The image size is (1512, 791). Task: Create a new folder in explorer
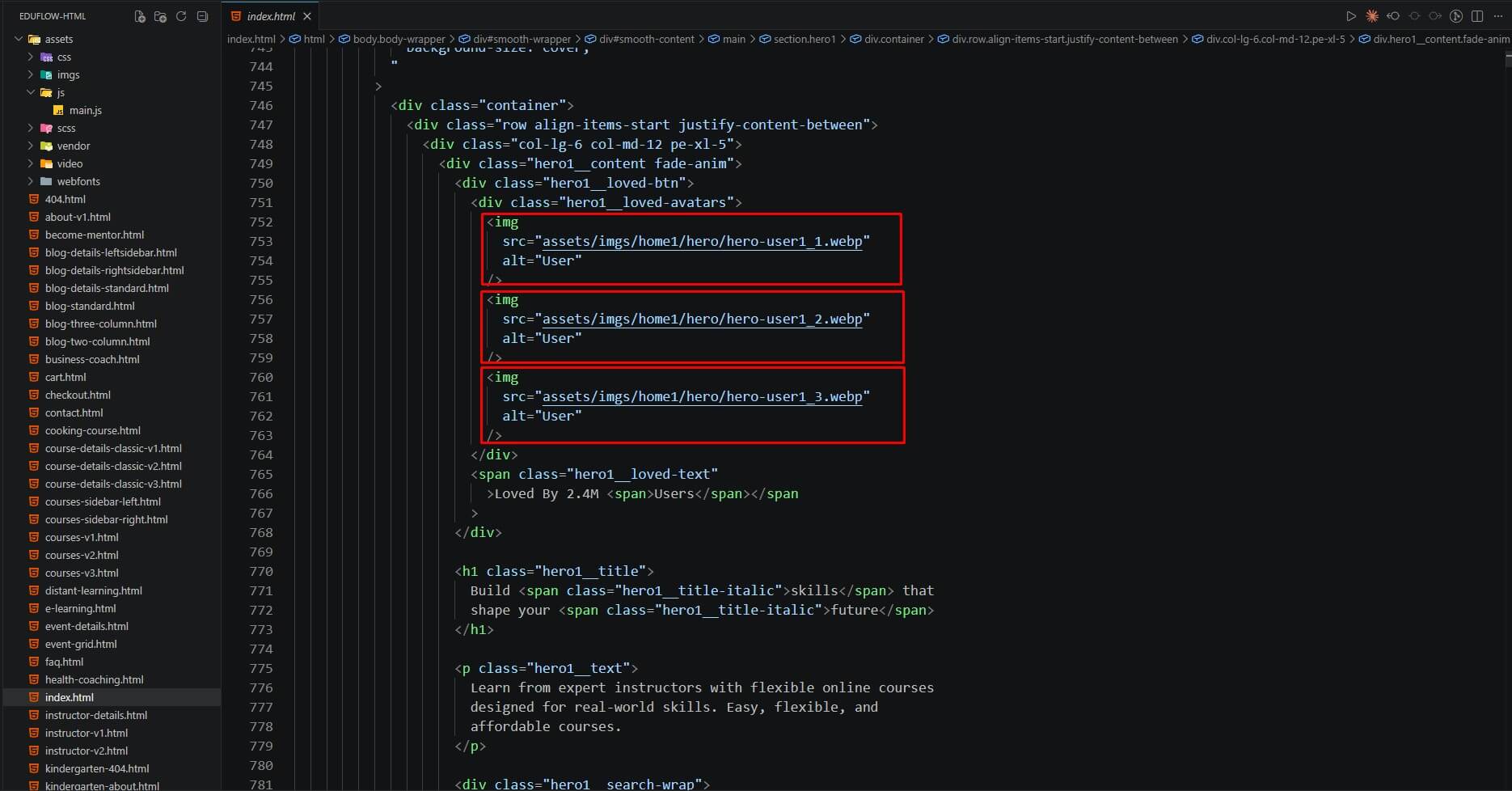tap(160, 16)
